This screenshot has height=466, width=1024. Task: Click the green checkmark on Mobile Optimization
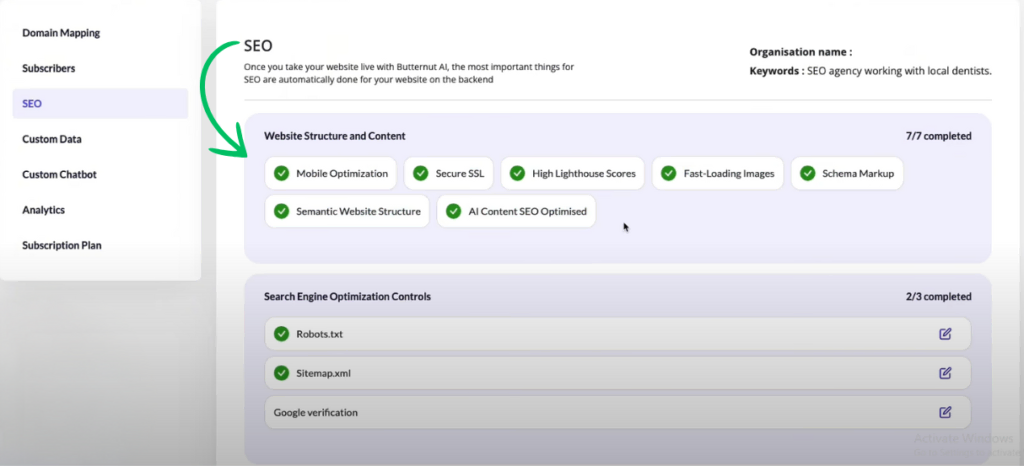[x=281, y=173]
